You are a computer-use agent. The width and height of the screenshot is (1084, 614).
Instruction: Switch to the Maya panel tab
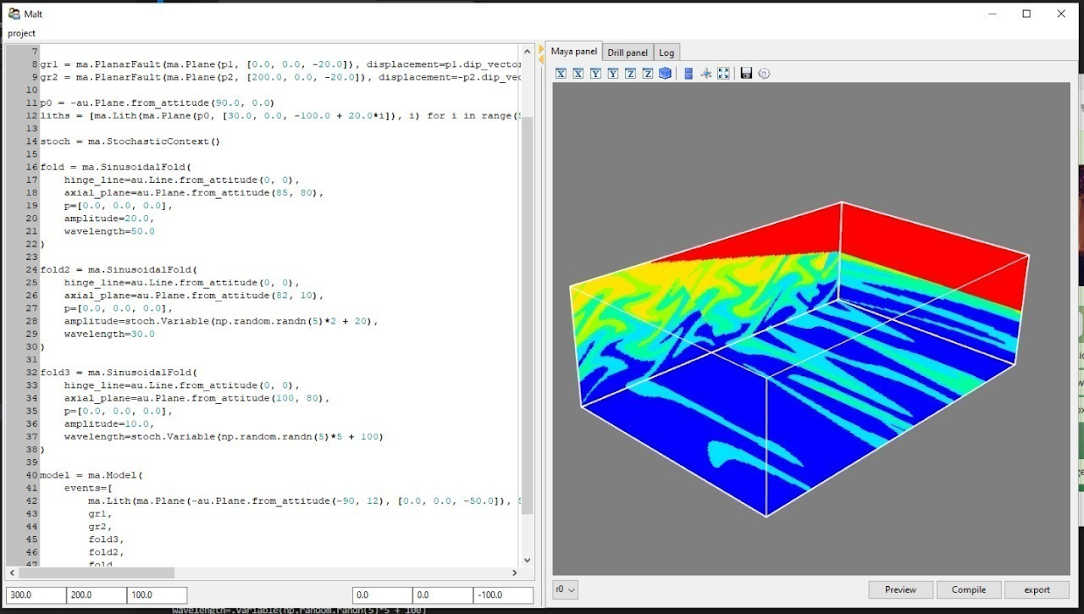[x=574, y=51]
